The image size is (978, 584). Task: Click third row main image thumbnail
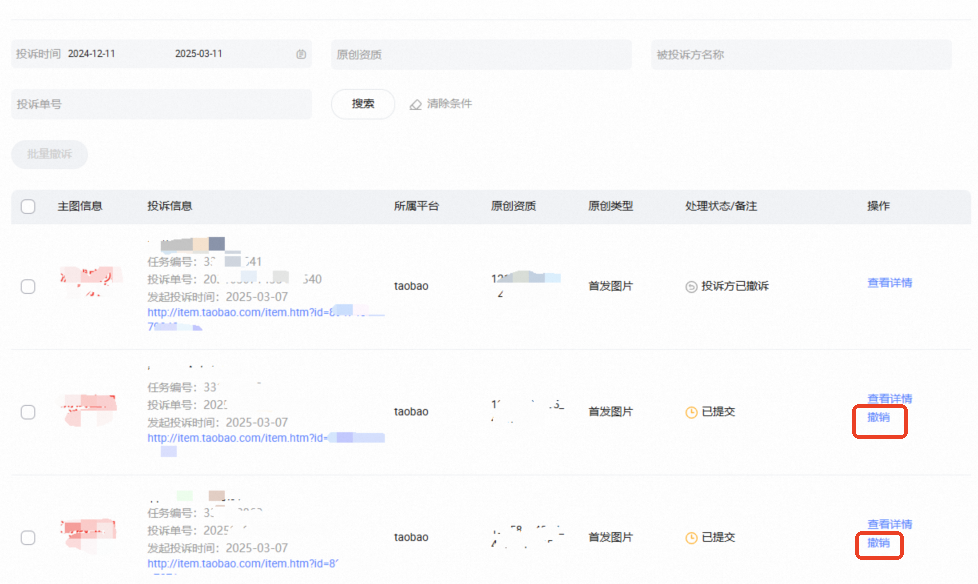[x=90, y=535]
